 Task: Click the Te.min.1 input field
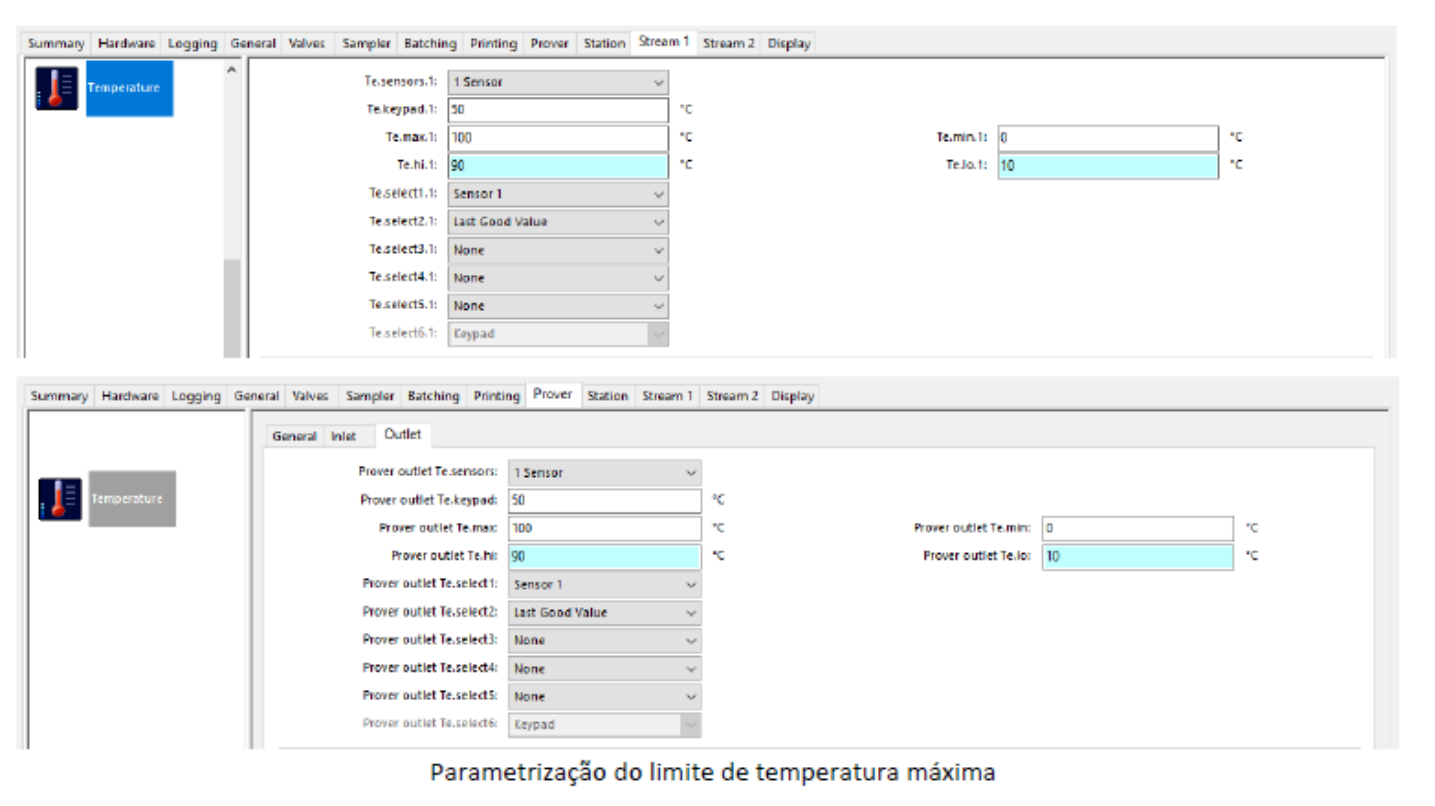coord(1108,138)
